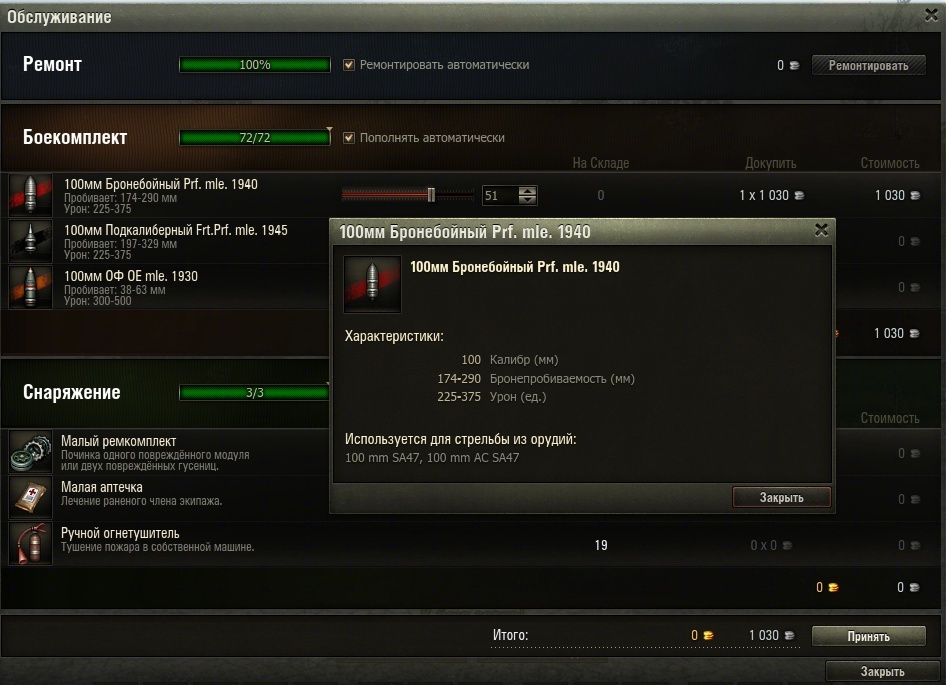Image resolution: width=946 pixels, height=685 pixels.
Task: Click the Принять button
Action: pos(868,636)
